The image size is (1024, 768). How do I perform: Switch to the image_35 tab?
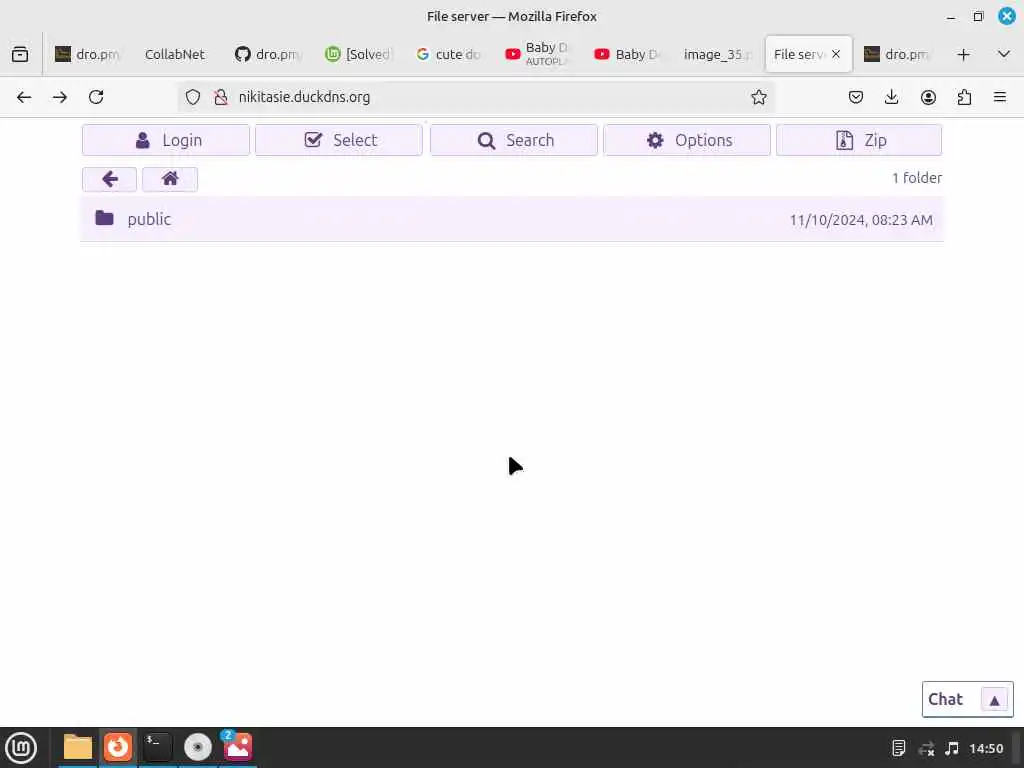click(x=717, y=55)
